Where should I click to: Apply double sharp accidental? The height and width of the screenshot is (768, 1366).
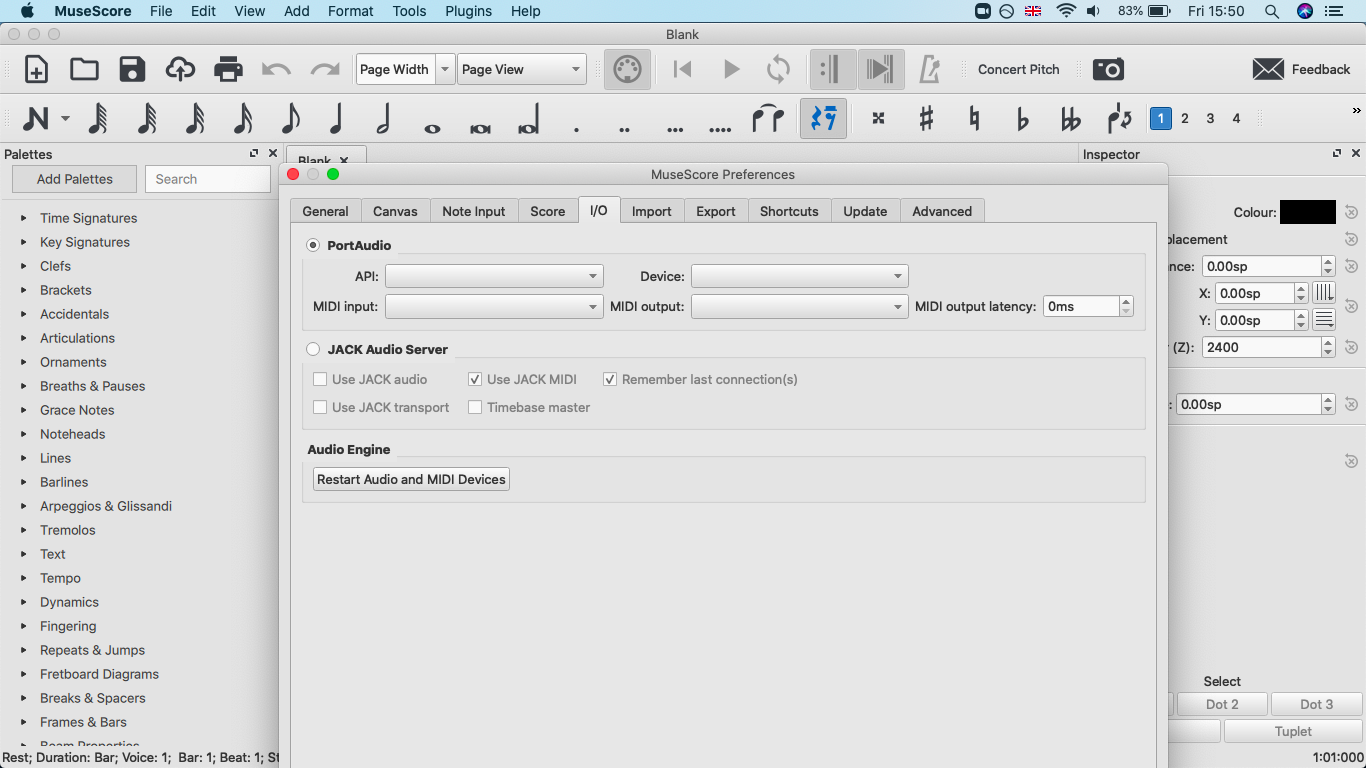(878, 118)
